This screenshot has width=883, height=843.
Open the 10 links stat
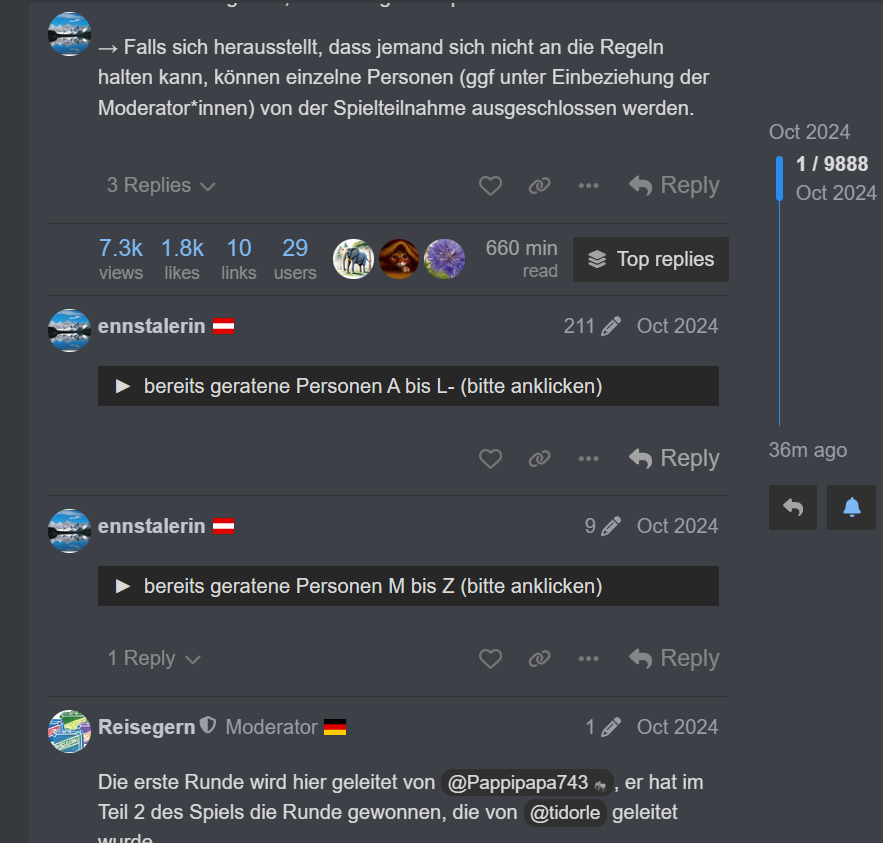pos(239,259)
